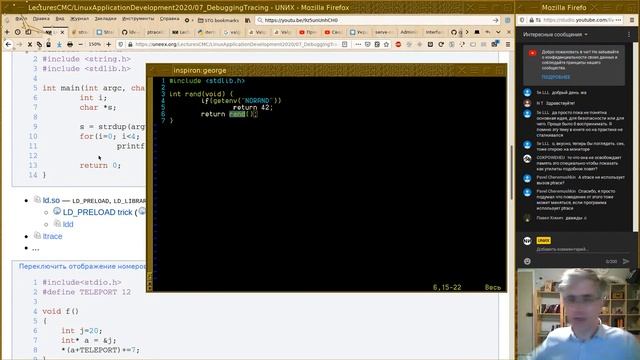The image size is (640, 360).
Task: Click Переключить отображение номеров link
Action: tap(82, 266)
